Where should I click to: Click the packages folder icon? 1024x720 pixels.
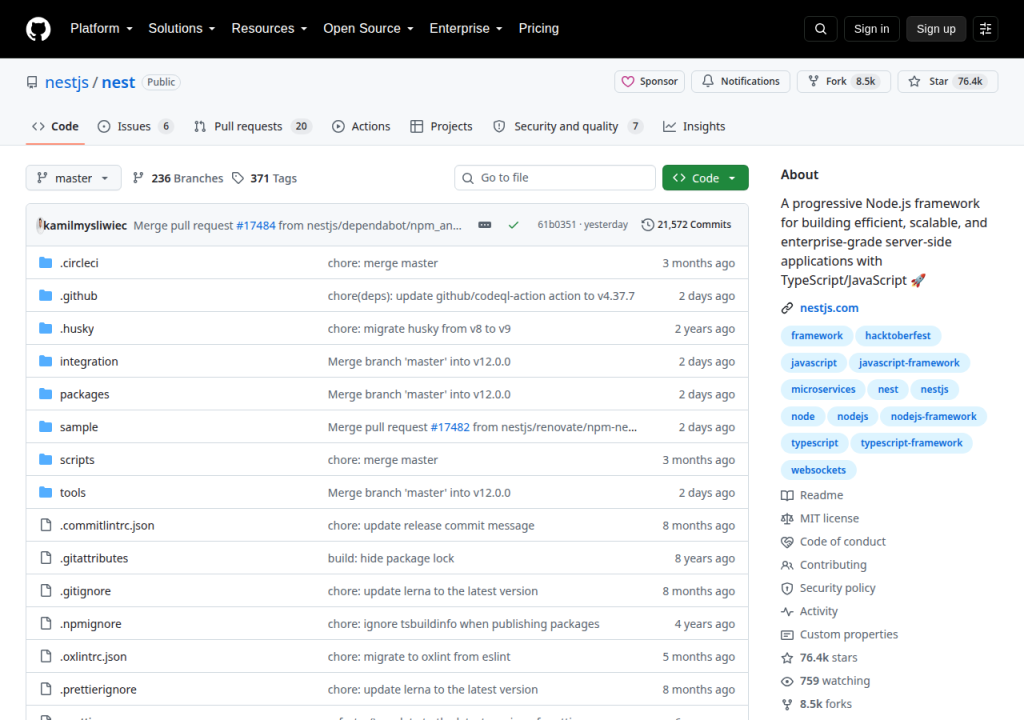pos(45,393)
